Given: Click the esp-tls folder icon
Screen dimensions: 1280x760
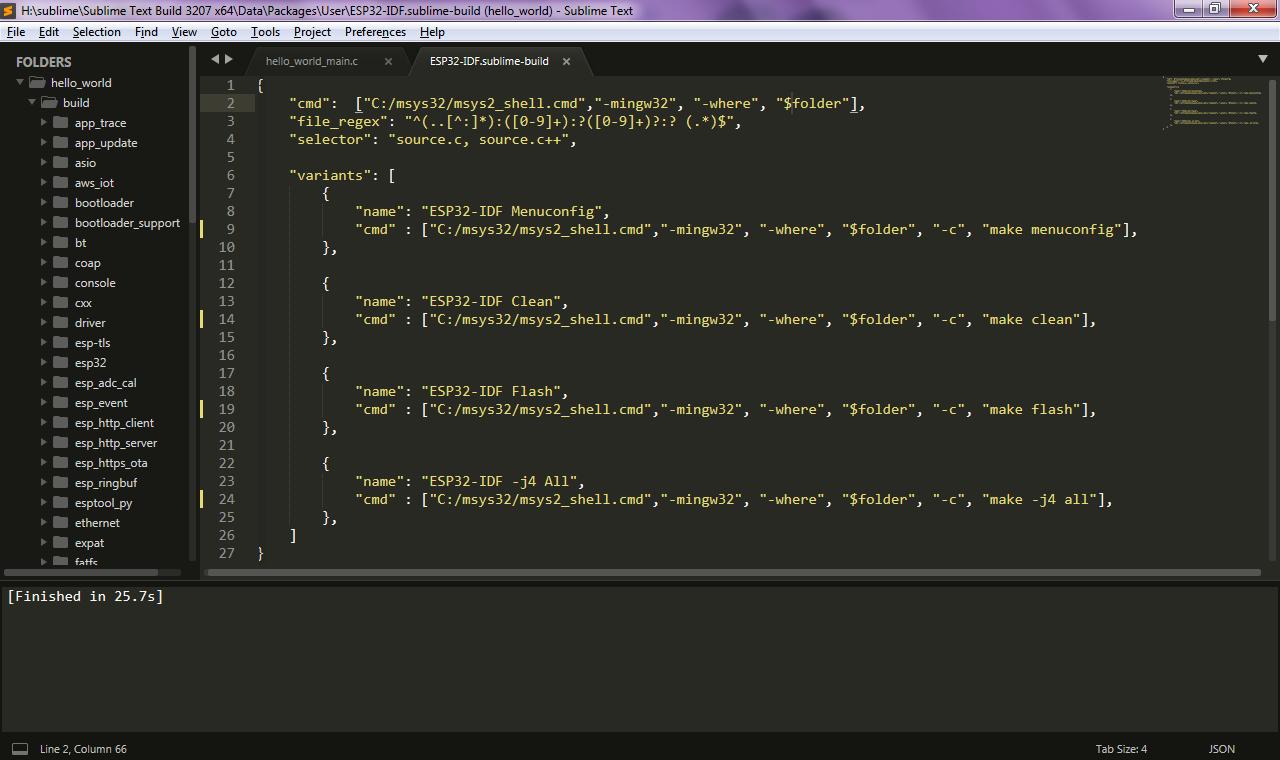Looking at the screenshot, I should tap(60, 343).
